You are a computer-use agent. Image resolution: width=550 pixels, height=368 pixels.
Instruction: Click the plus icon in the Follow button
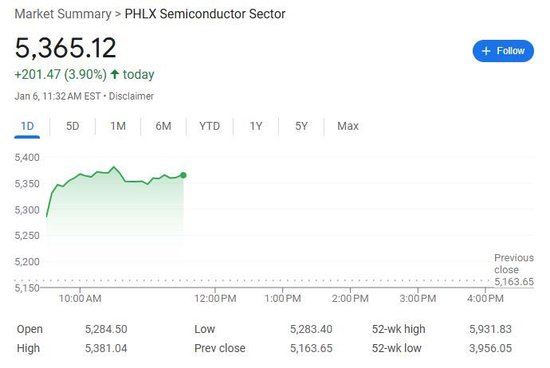point(486,51)
